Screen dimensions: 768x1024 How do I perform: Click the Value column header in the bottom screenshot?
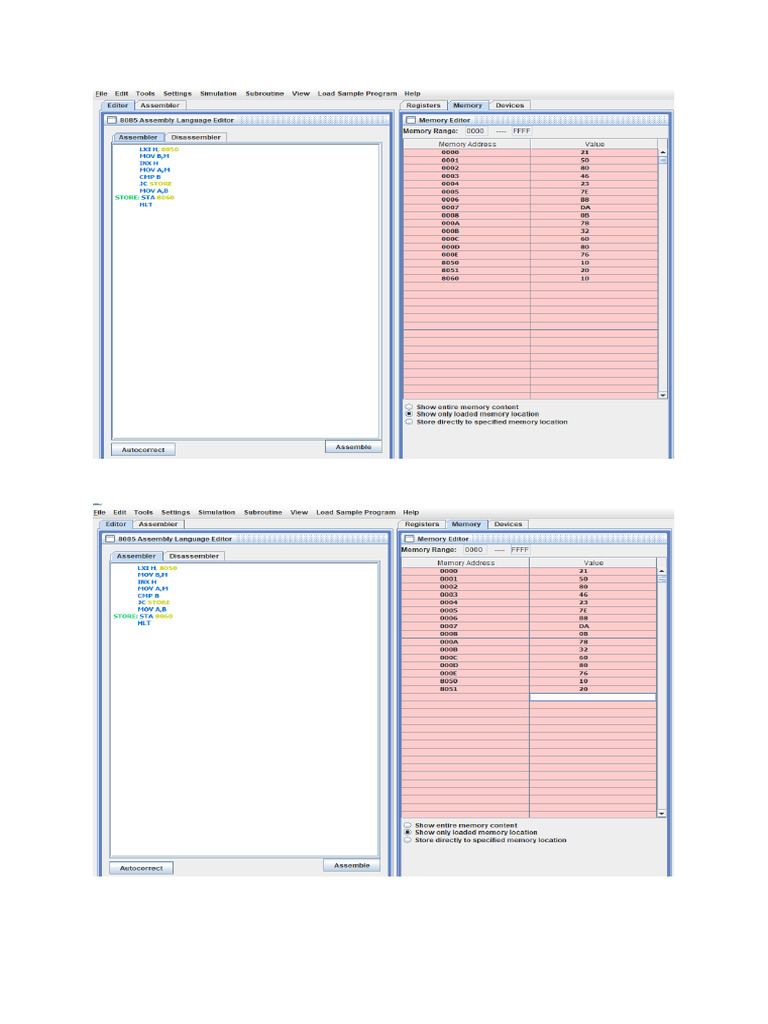[x=593, y=562]
